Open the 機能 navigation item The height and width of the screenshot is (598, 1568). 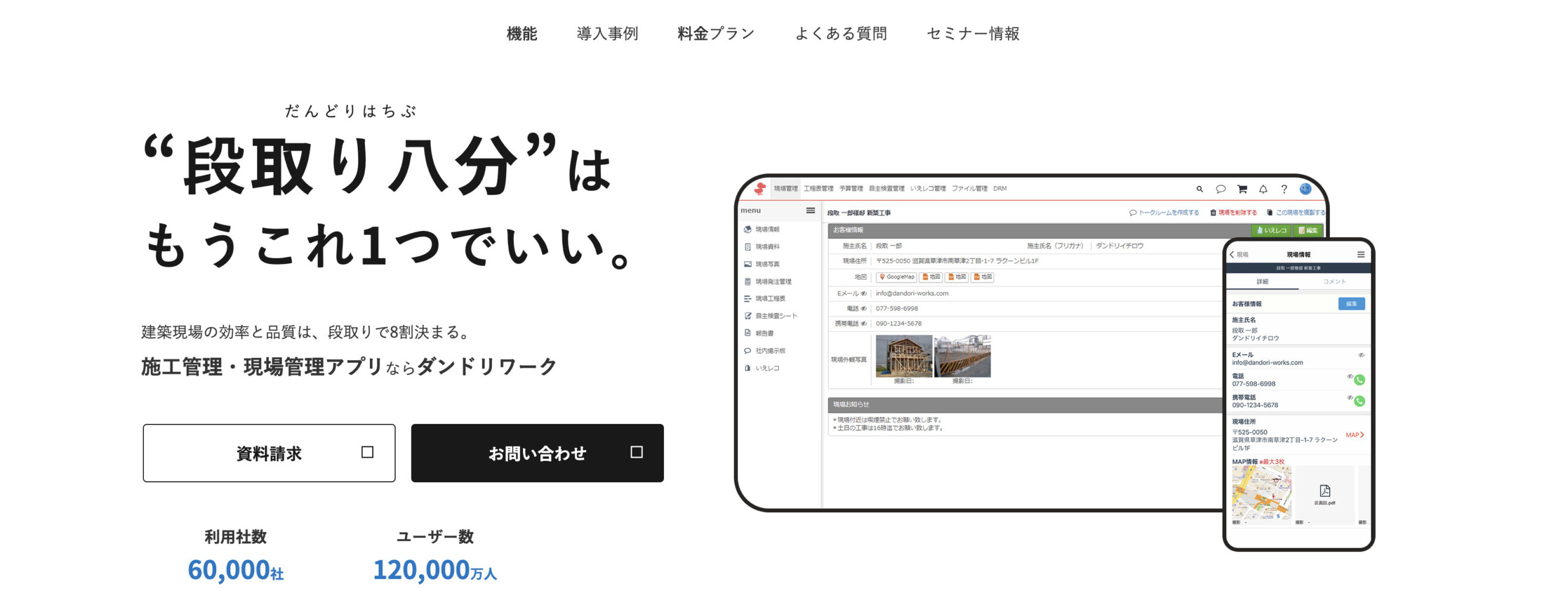pos(522,34)
